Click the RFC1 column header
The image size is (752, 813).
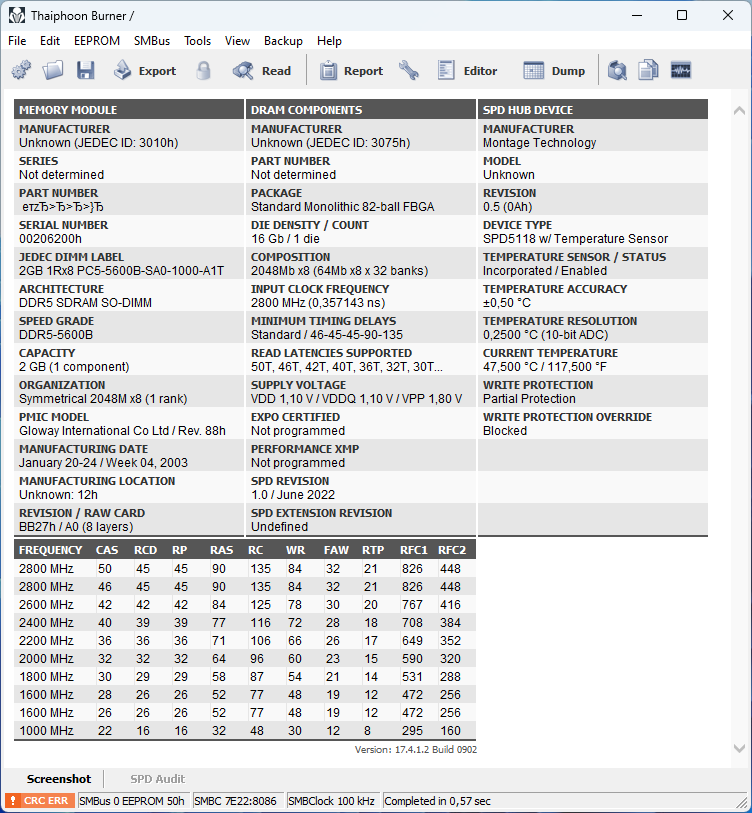(x=413, y=550)
